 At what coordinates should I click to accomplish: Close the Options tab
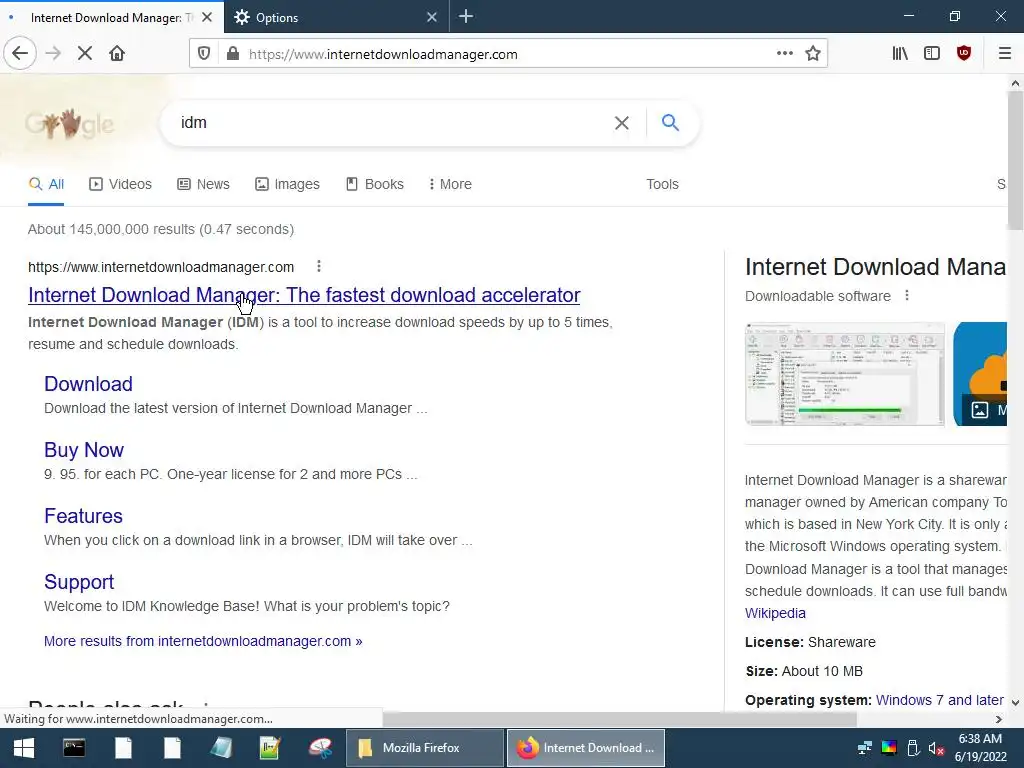pos(432,17)
